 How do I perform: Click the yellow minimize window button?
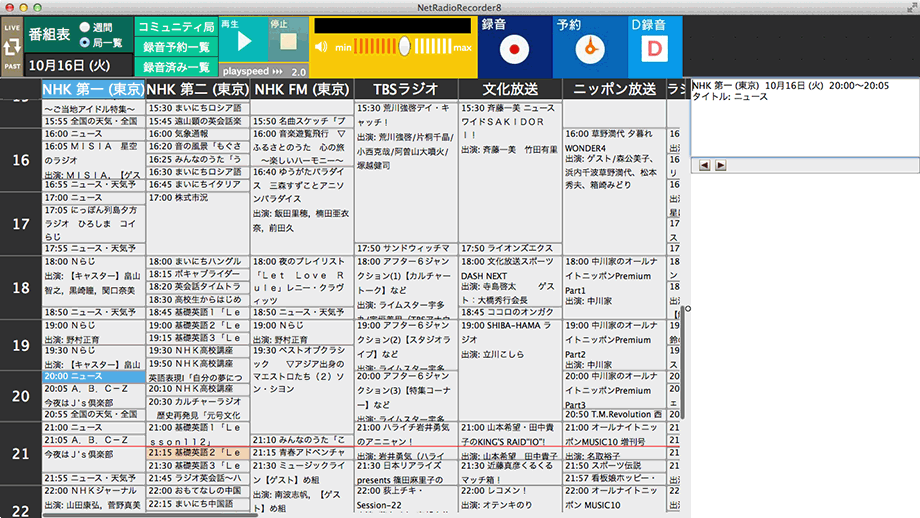[23, 8]
